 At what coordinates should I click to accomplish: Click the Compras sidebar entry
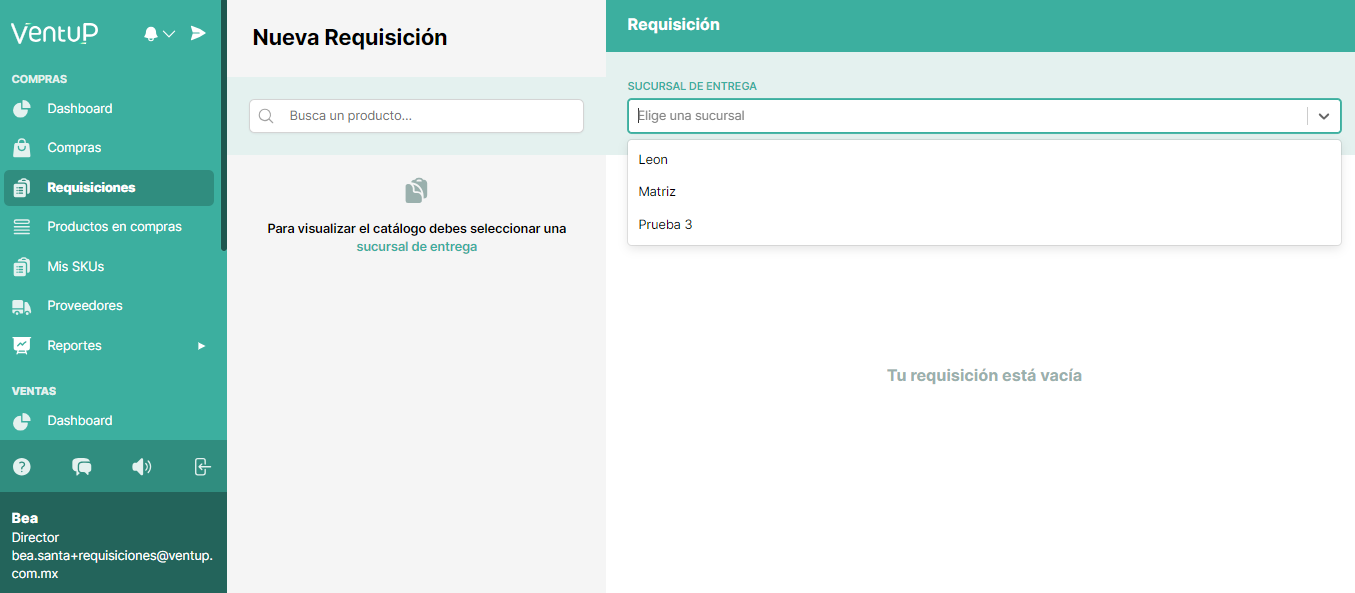click(x=72, y=147)
